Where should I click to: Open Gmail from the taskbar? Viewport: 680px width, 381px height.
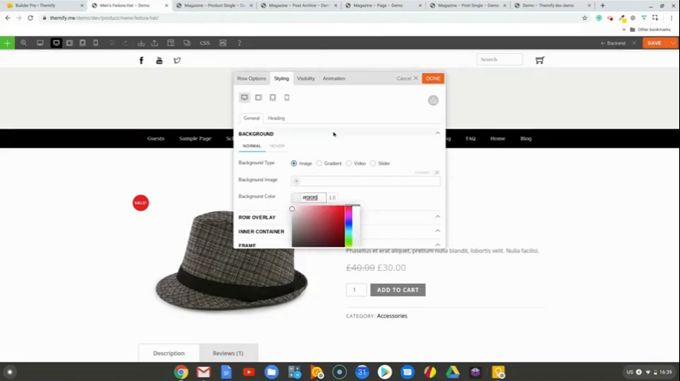pyautogui.click(x=203, y=372)
